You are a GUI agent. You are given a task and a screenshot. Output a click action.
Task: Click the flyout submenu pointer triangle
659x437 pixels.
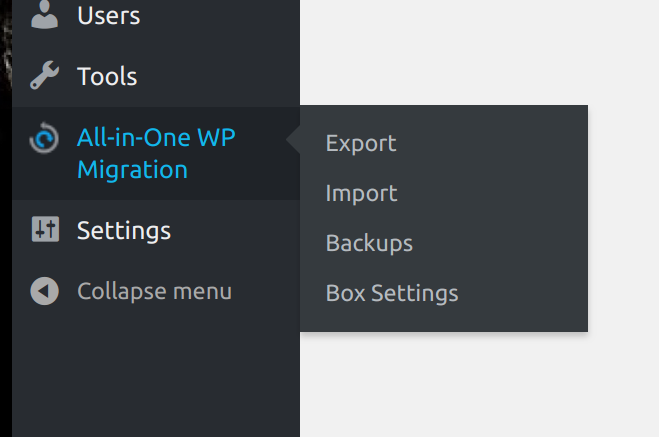click(x=293, y=143)
